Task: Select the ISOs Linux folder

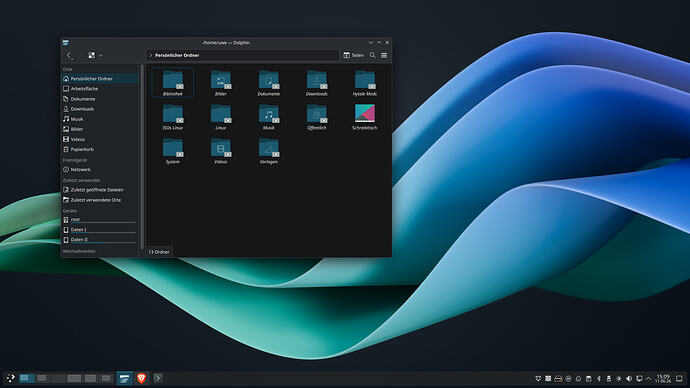Action: pyautogui.click(x=172, y=117)
